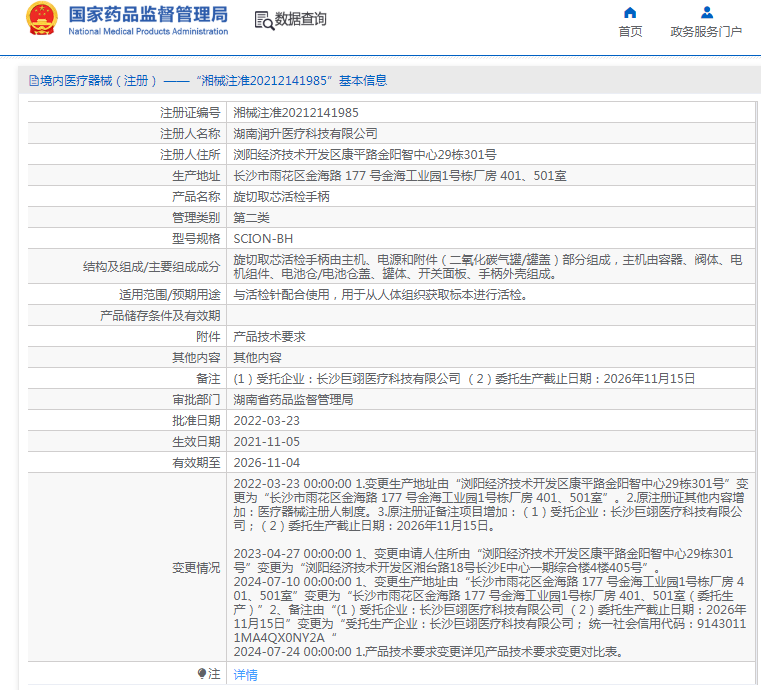Click product name 旋切取芯活检手柄 cell
The image size is (761, 690).
281,197
